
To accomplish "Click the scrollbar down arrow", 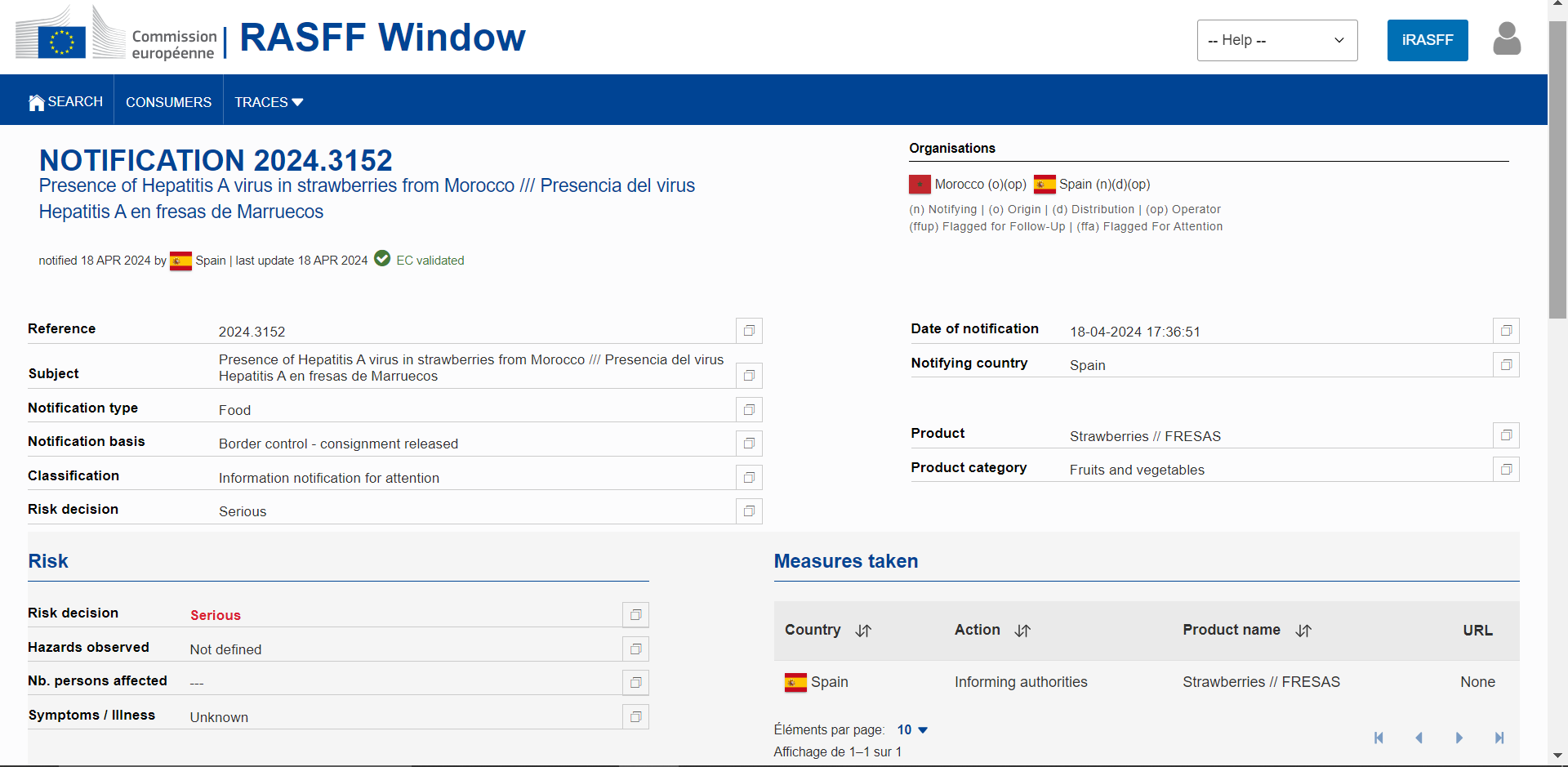I will coord(1557,756).
